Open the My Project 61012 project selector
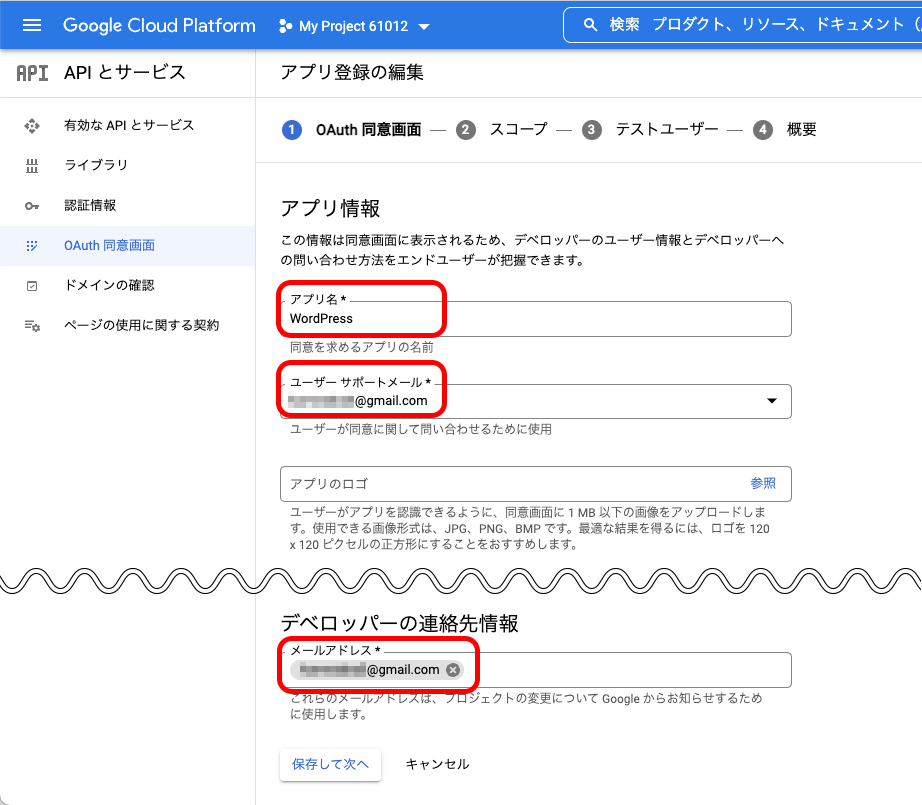This screenshot has width=922, height=805. [354, 26]
